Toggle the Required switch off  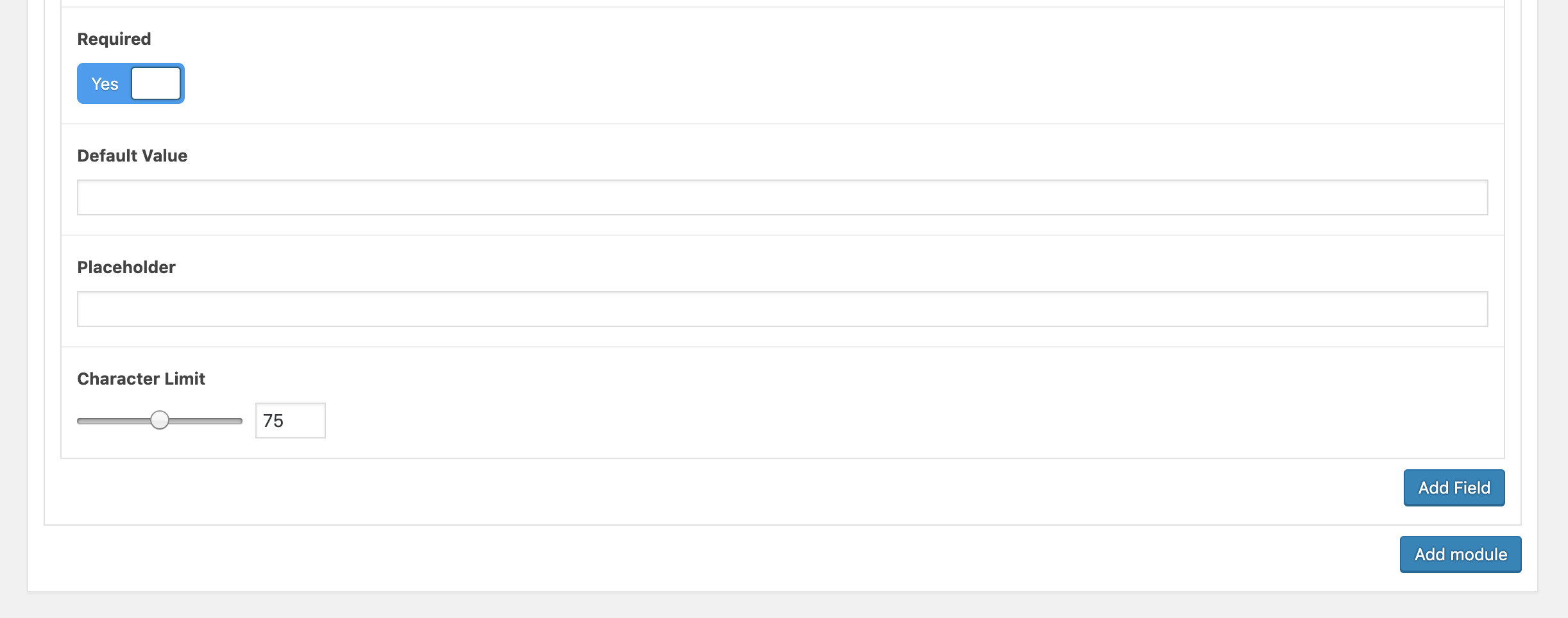(131, 83)
